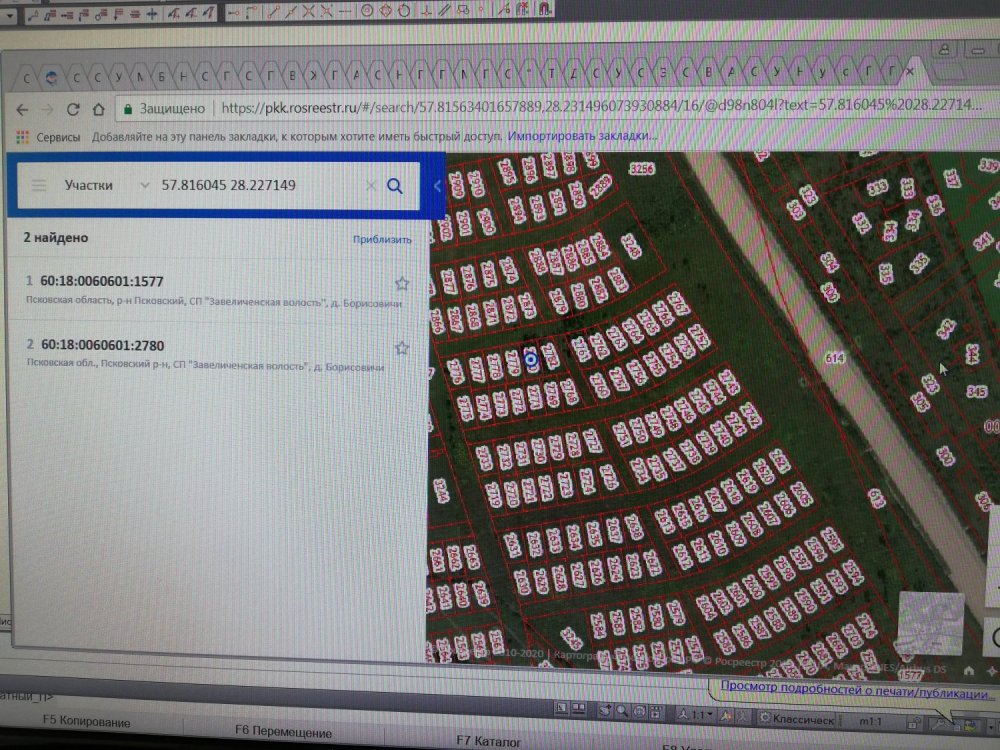
Task: Star the parcel 60:18:0060601:2780 as favorite
Action: [402, 348]
